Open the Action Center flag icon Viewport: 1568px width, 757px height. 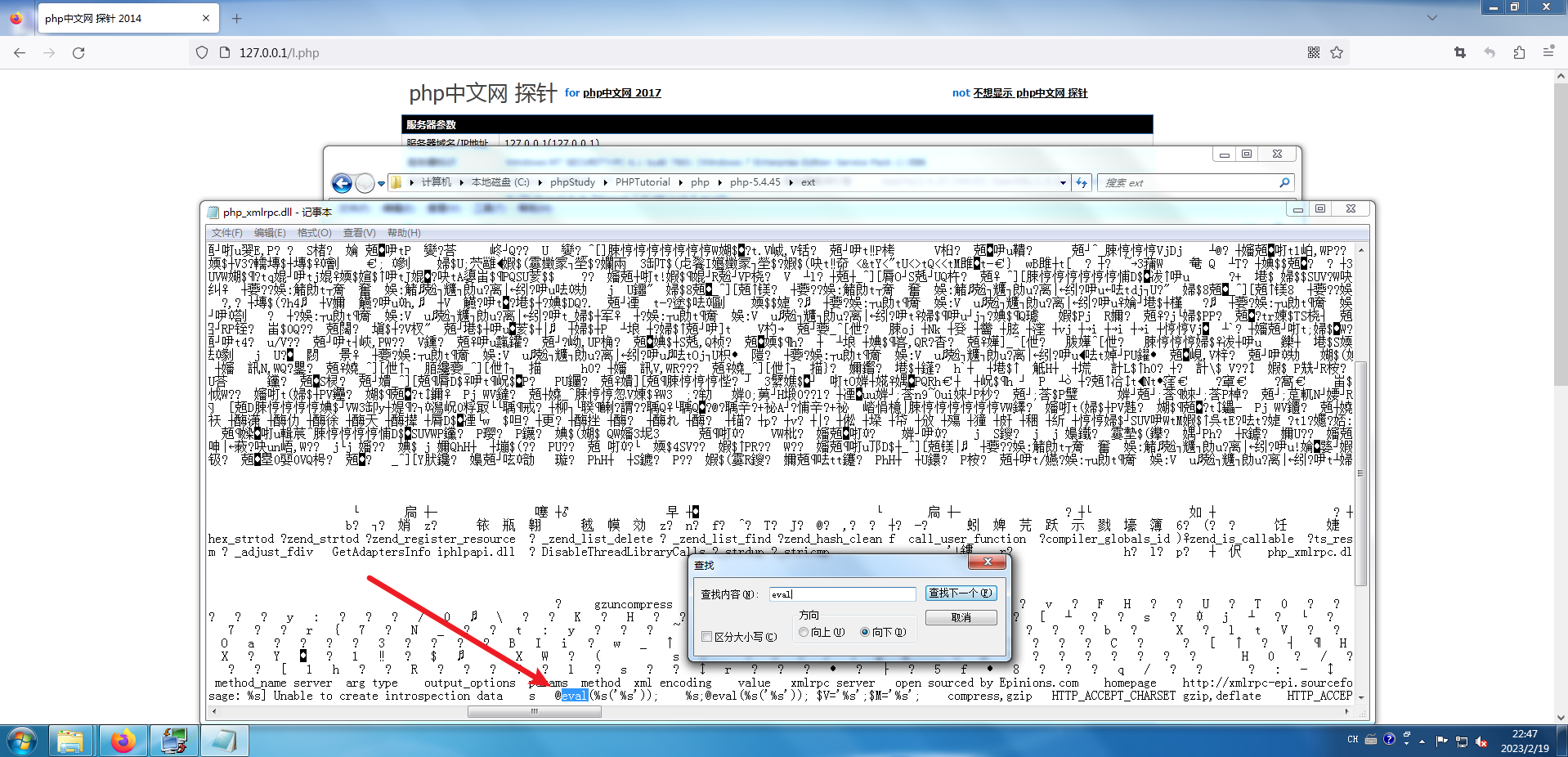point(1442,741)
